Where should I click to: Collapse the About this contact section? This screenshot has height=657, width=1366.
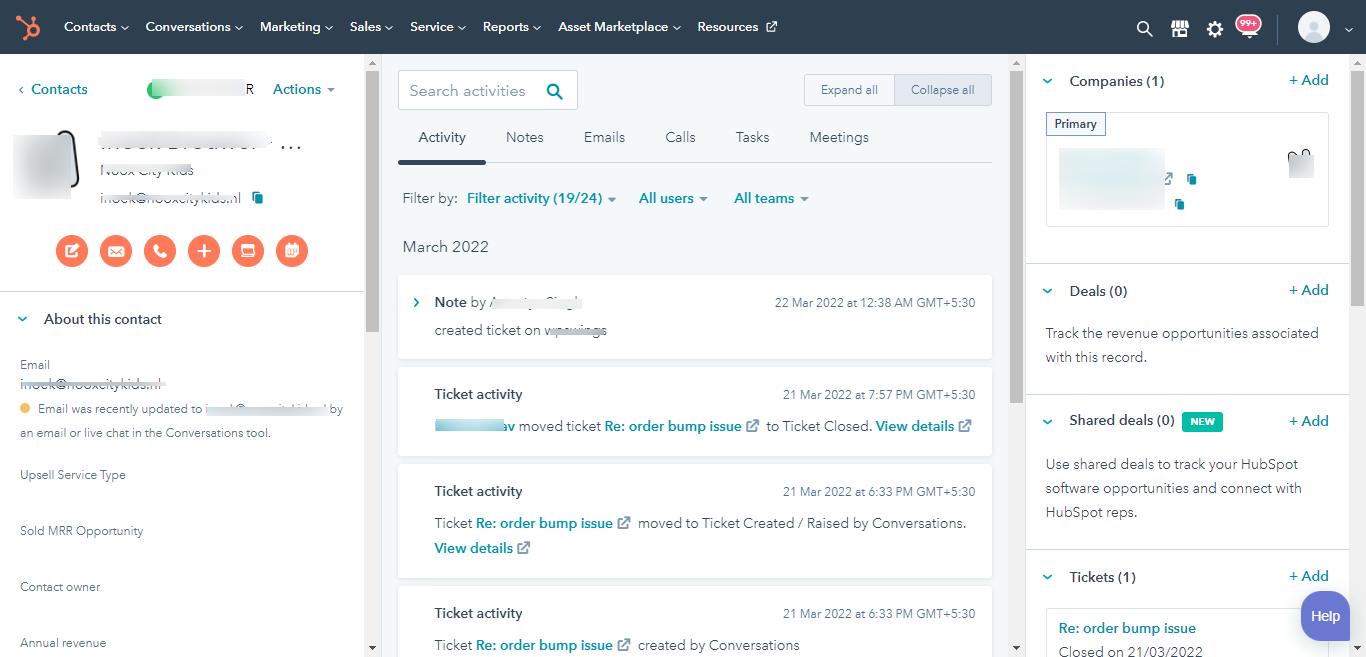pyautogui.click(x=23, y=320)
